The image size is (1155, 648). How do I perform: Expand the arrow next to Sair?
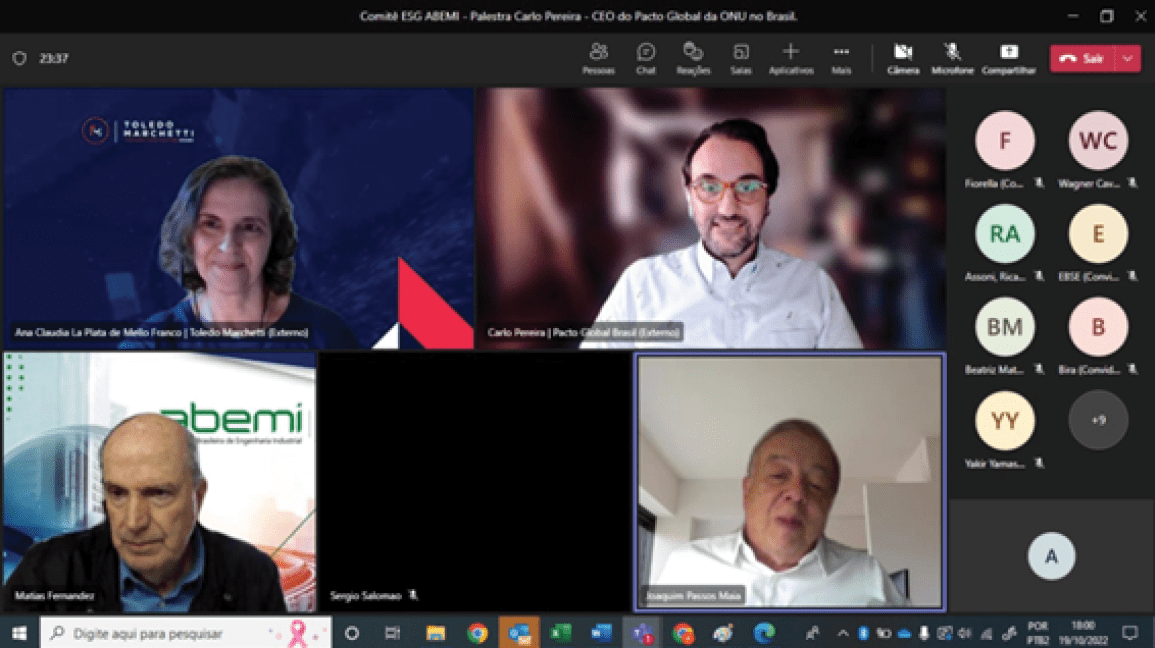pos(1128,58)
